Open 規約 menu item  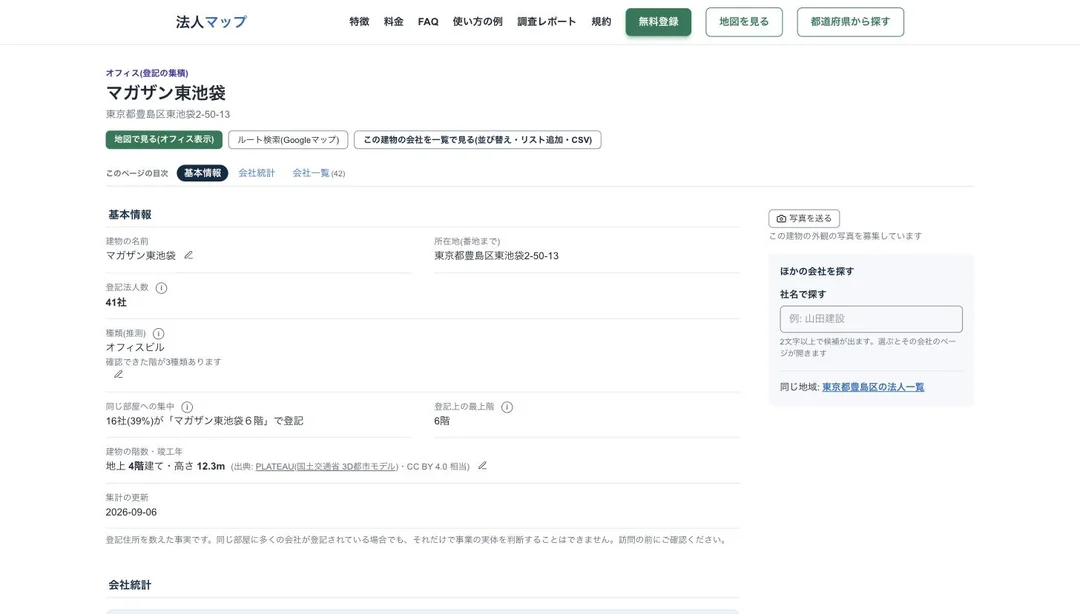[601, 22]
